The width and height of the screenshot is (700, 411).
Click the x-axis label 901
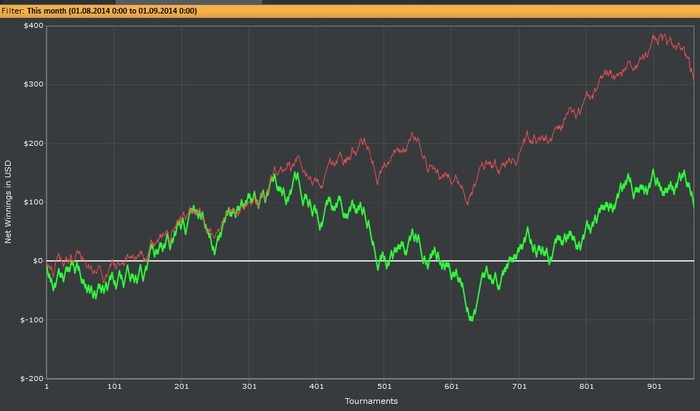[x=654, y=386]
